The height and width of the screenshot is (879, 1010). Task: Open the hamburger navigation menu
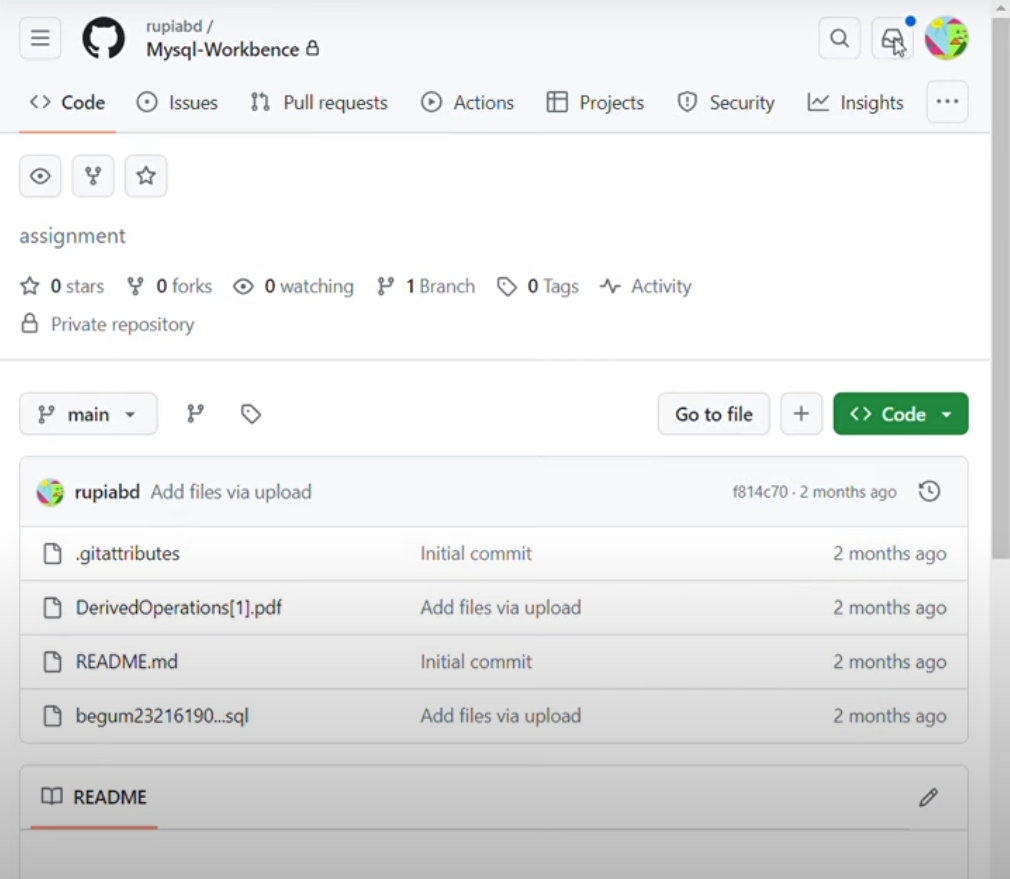point(40,38)
